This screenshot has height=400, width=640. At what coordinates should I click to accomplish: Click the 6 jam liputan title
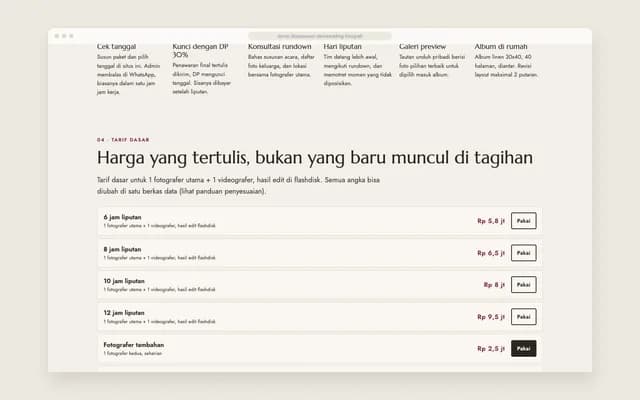point(122,217)
